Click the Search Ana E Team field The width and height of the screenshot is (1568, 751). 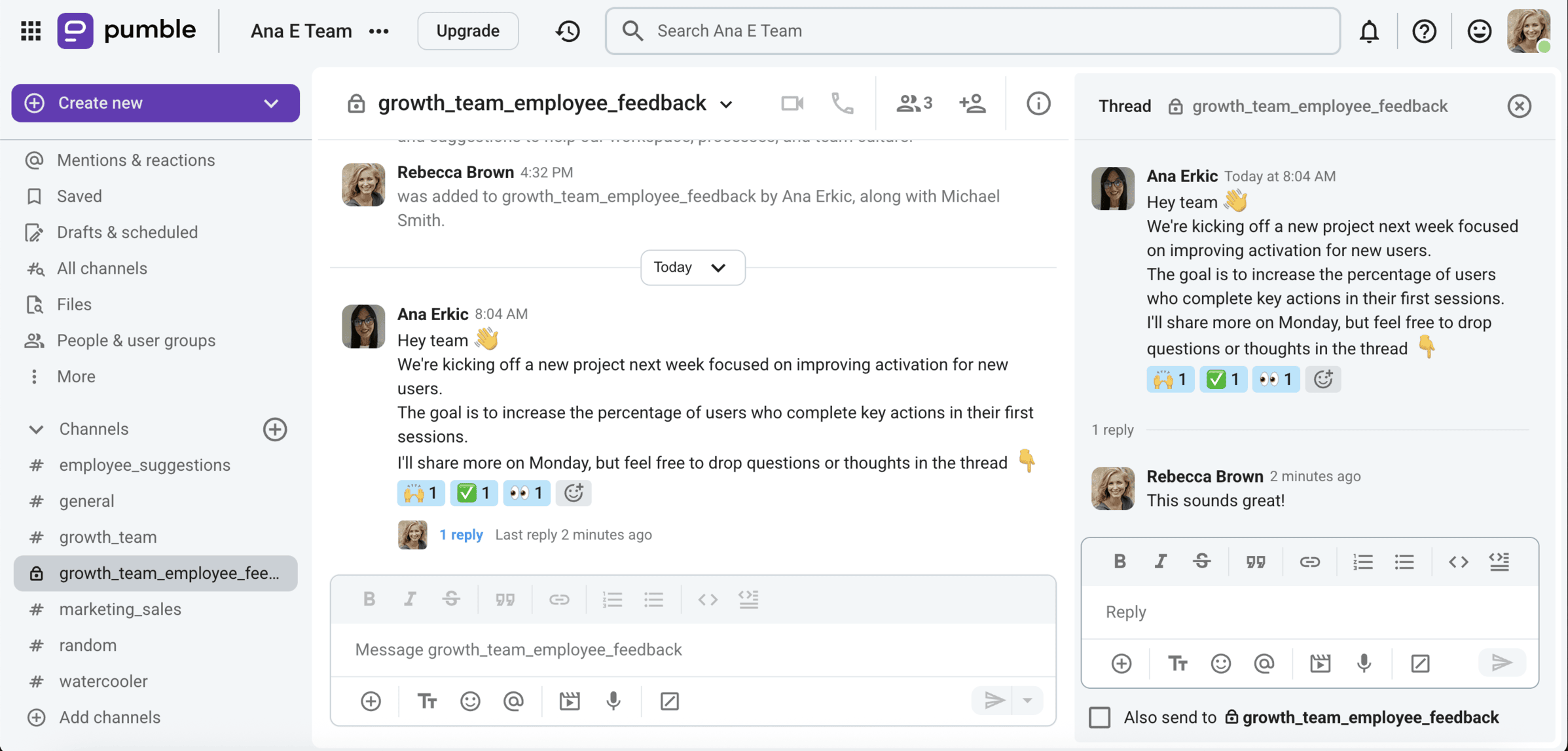coord(972,31)
